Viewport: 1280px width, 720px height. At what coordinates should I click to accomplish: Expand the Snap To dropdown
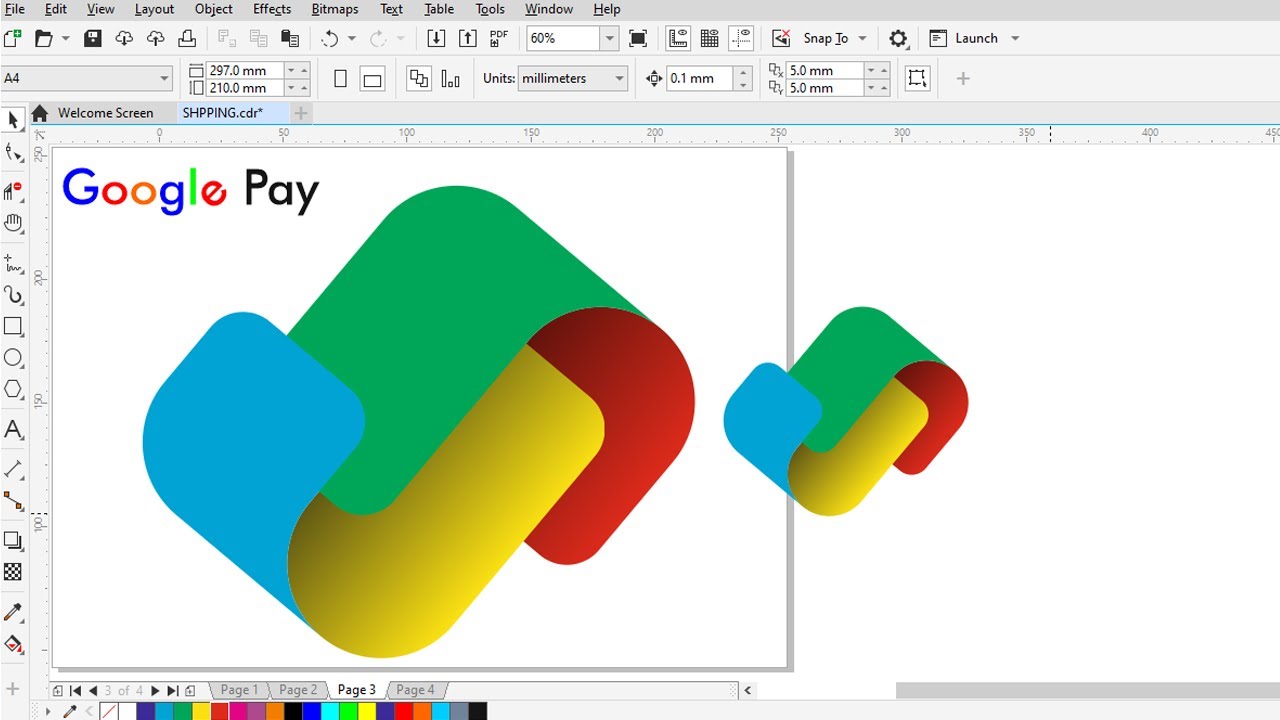(x=862, y=38)
